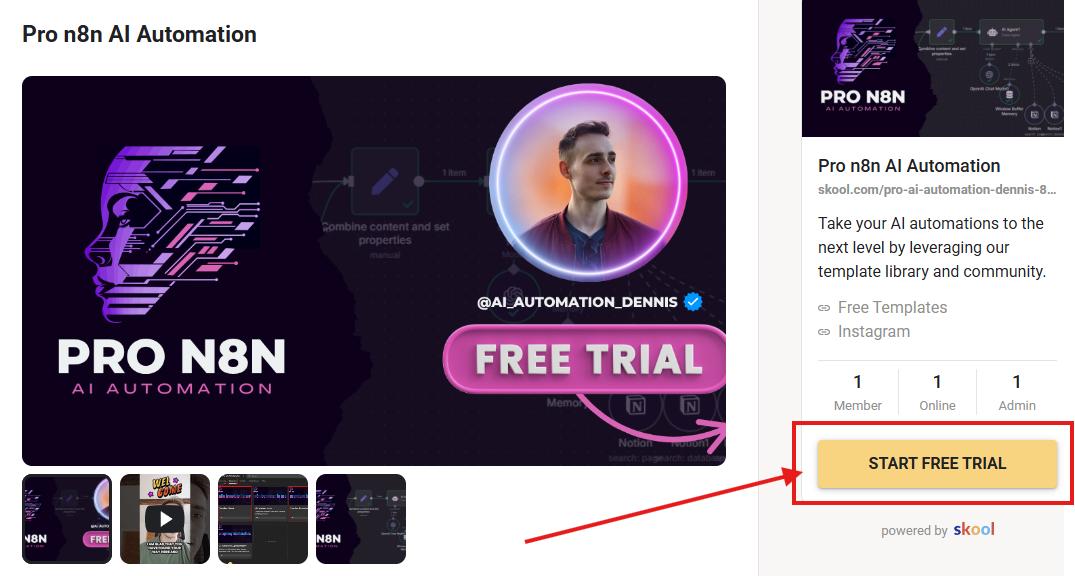Open the skool powered-by logo link
Image resolution: width=1075 pixels, height=576 pixels.
coord(974,529)
